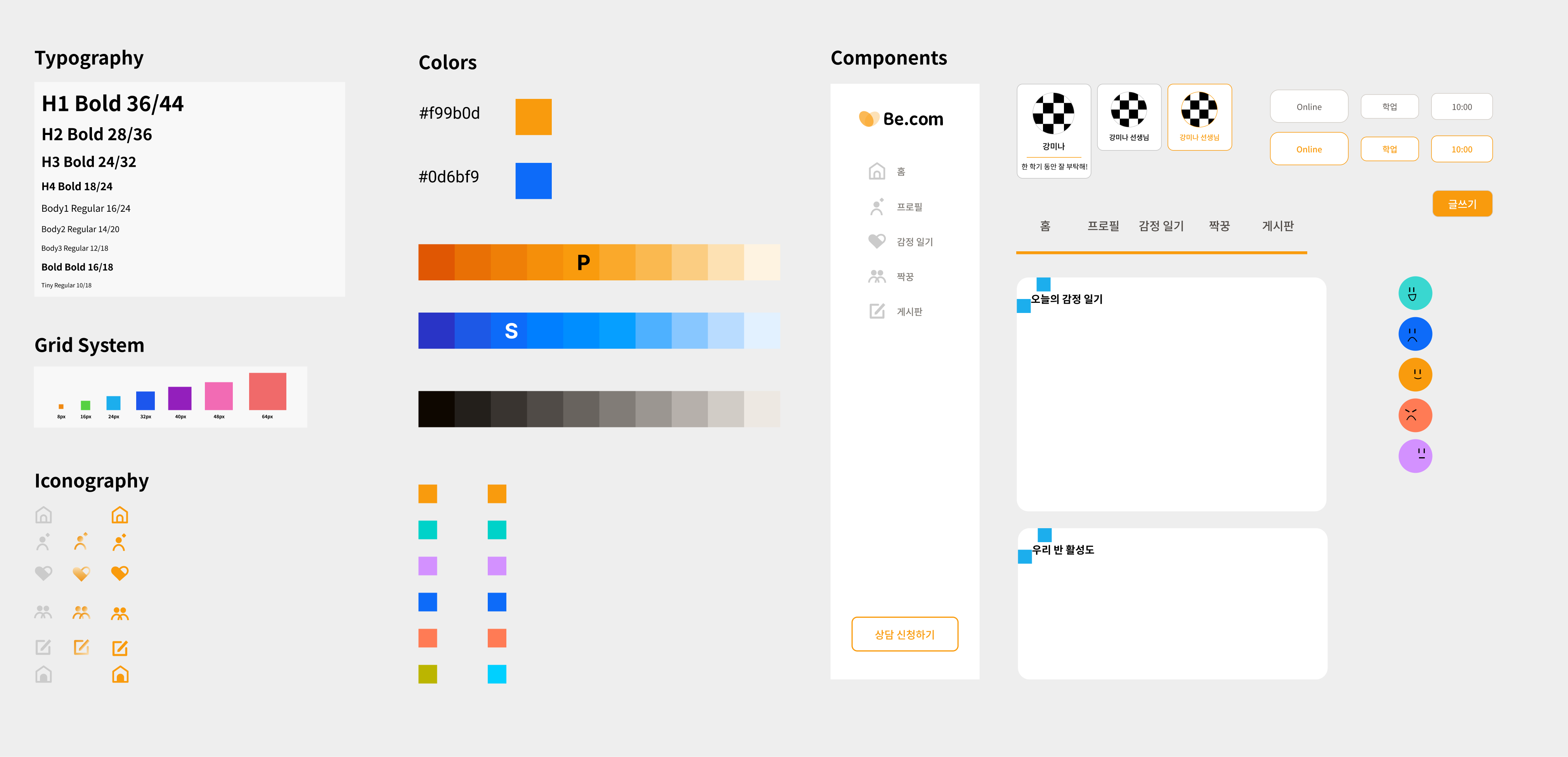Toggle the gray 학업 chip

(1389, 107)
